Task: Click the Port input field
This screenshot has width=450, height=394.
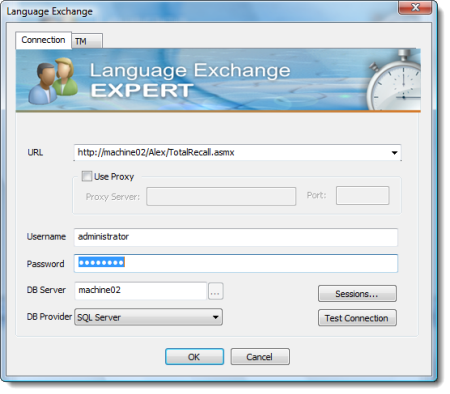Action: [363, 195]
